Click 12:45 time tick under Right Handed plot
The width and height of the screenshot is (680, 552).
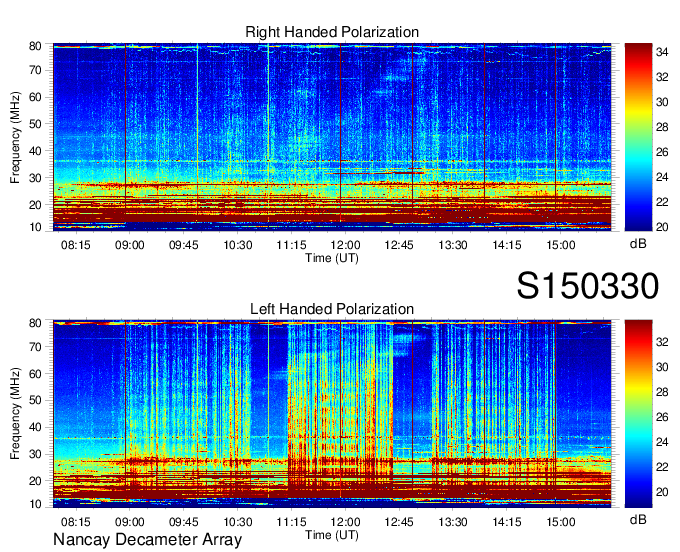click(x=399, y=245)
